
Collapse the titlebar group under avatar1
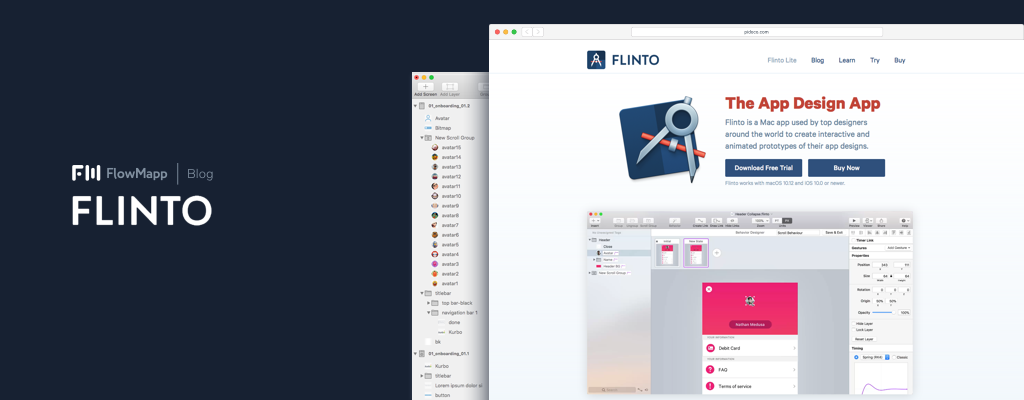tap(422, 293)
